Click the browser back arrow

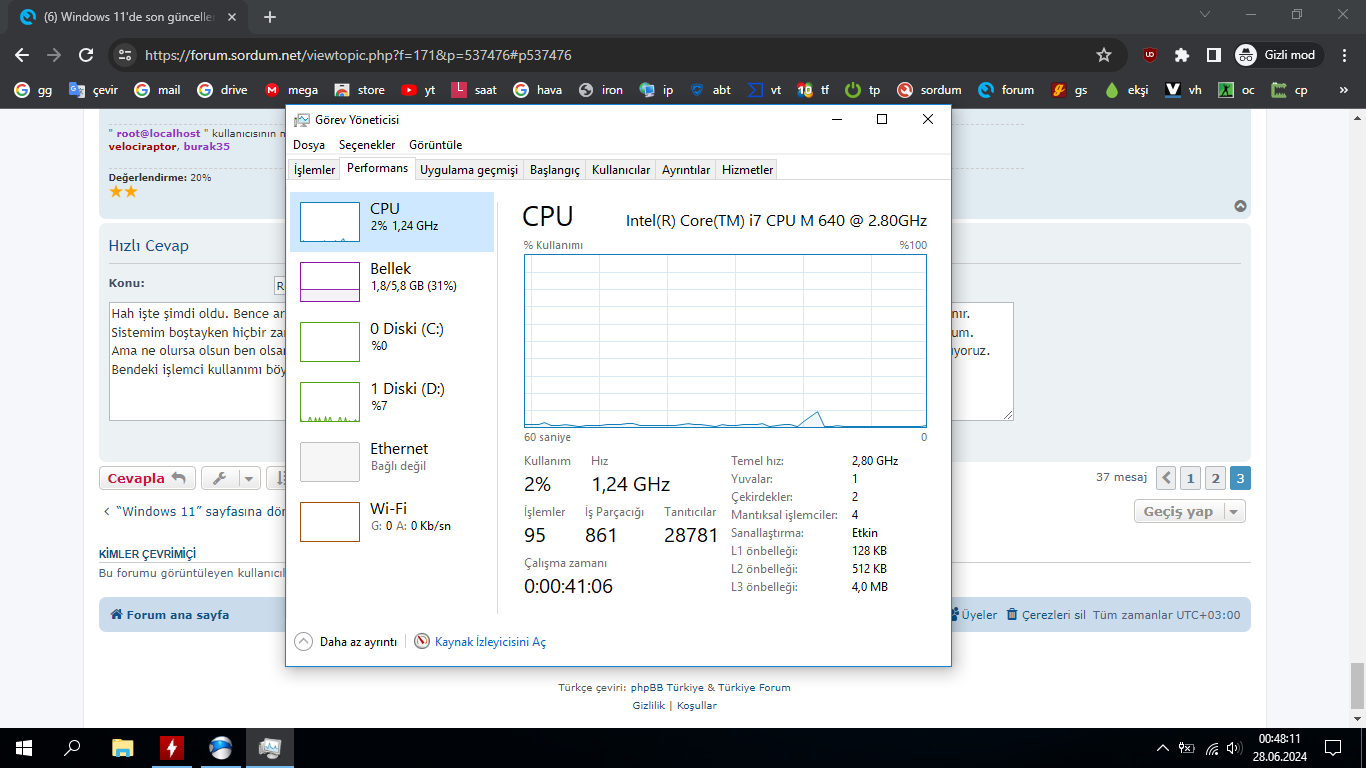[22, 55]
